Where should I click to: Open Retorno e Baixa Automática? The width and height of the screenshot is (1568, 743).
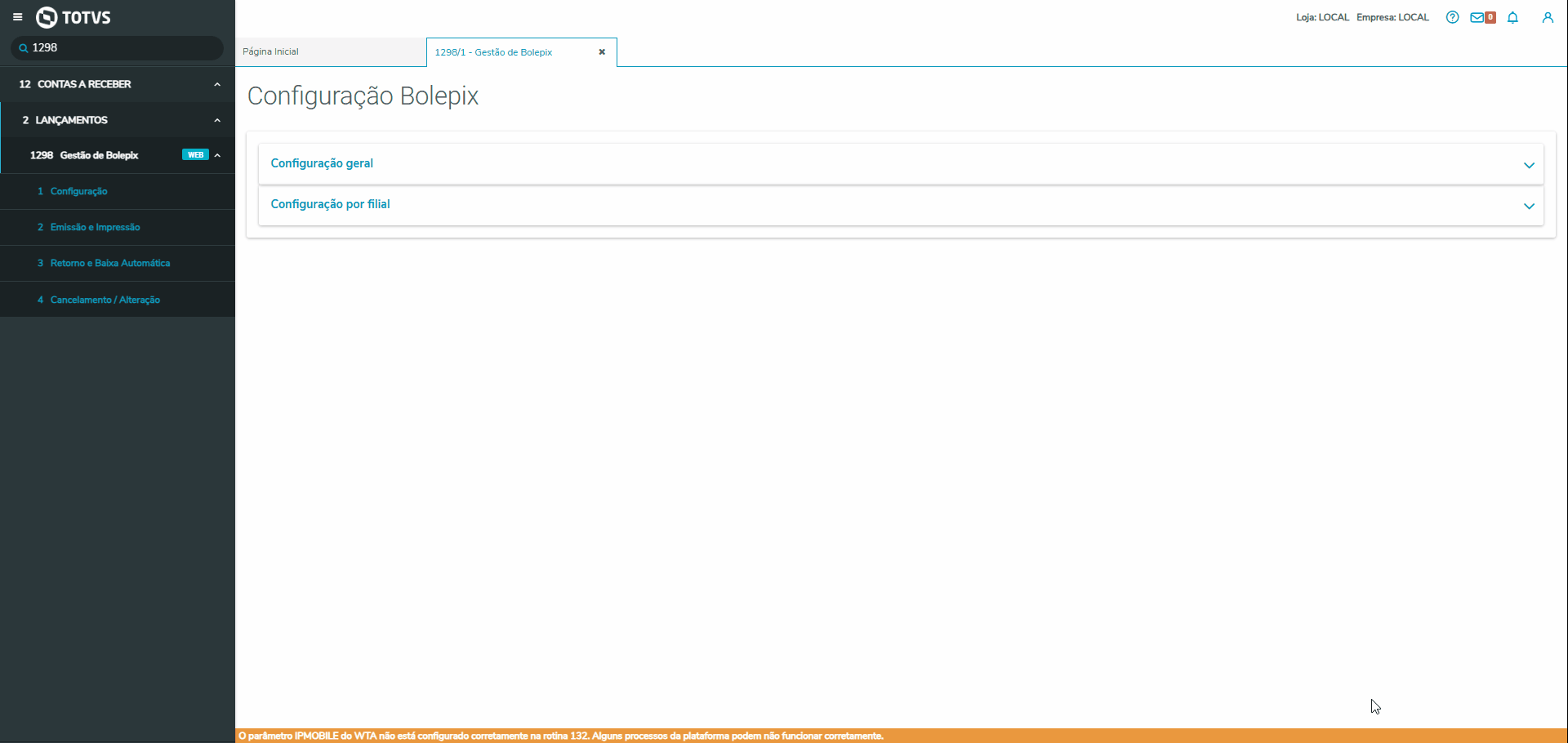118,263
